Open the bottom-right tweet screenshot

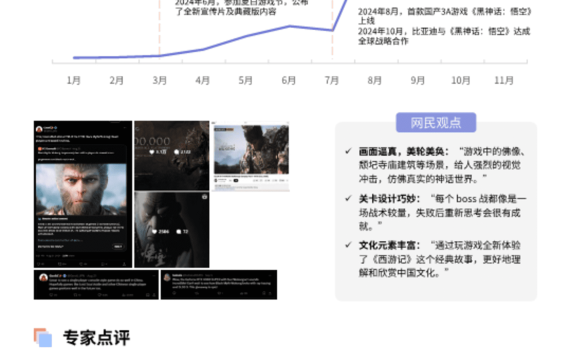coord(219,285)
